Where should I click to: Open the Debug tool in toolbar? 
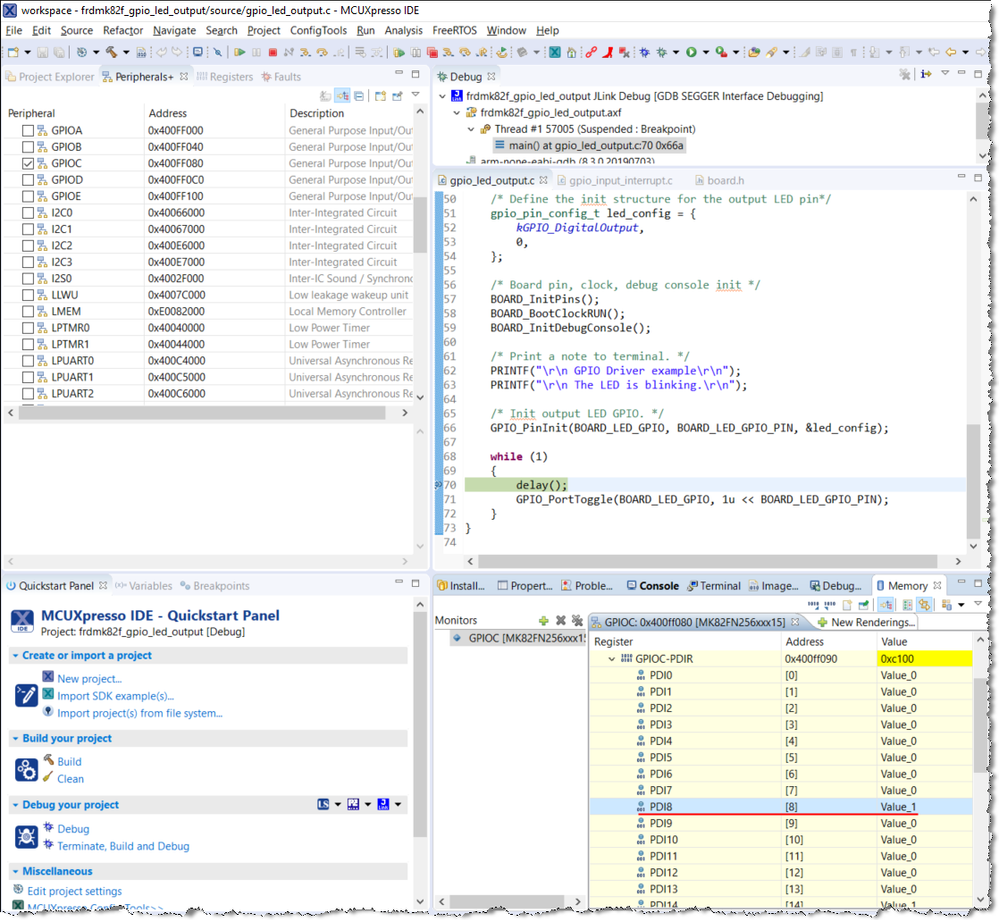click(x=82, y=50)
